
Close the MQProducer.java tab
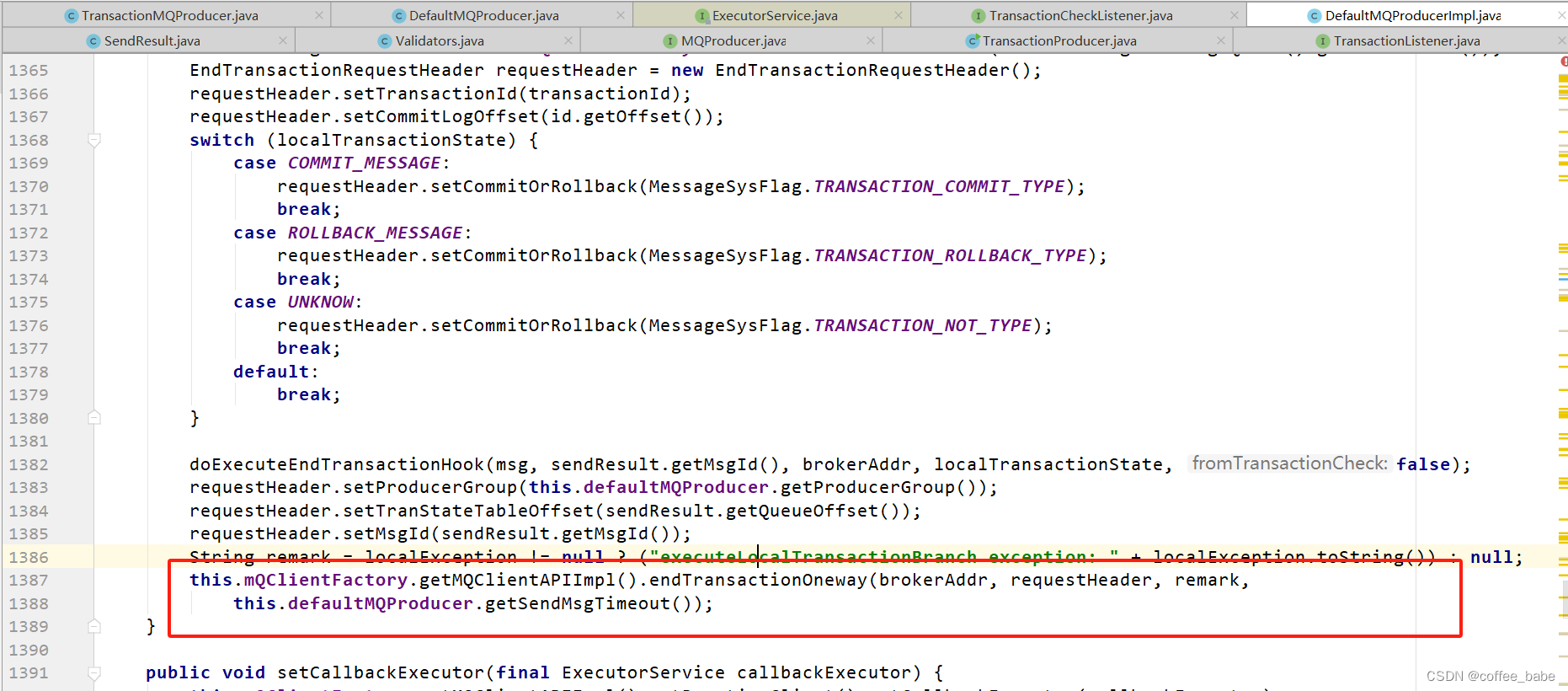tap(871, 40)
